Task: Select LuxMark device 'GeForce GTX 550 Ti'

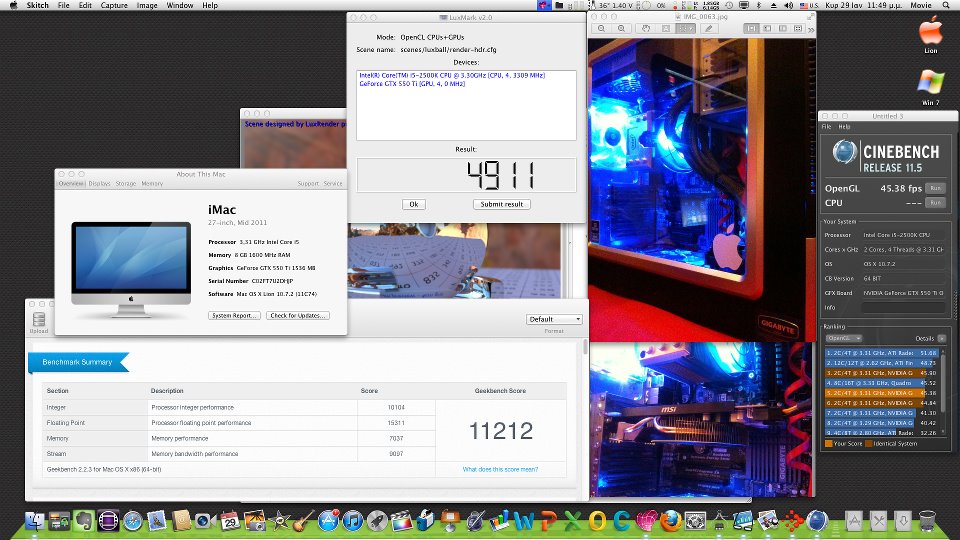Action: click(412, 84)
